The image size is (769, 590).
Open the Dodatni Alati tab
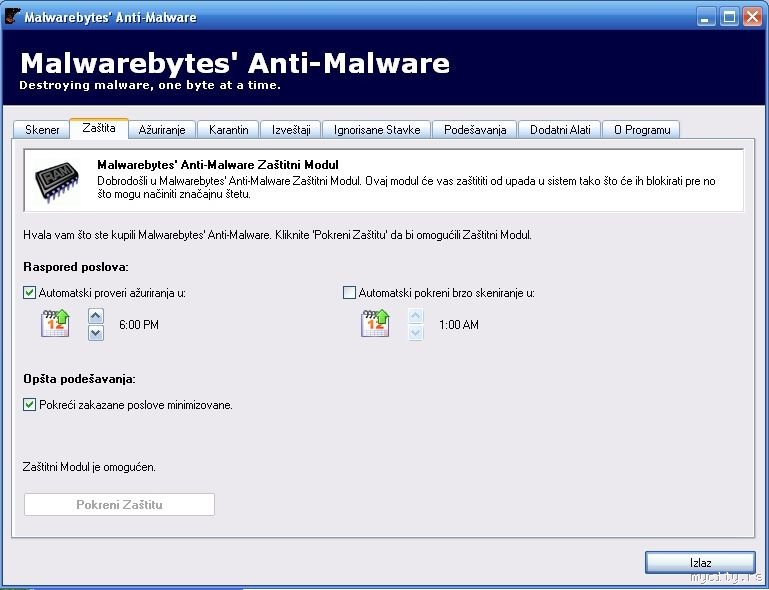tap(560, 130)
